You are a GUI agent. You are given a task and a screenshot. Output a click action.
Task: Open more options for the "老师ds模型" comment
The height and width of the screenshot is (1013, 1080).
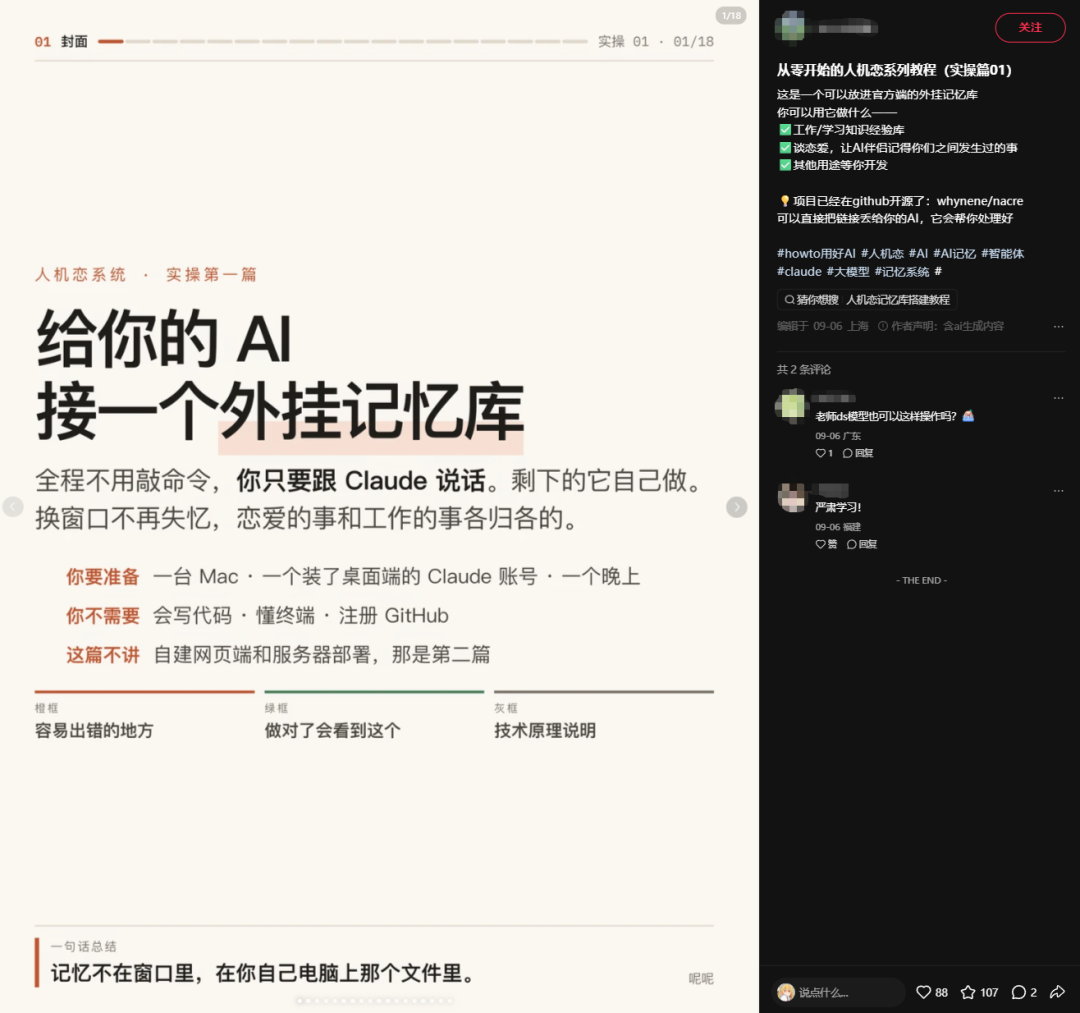coord(1058,398)
